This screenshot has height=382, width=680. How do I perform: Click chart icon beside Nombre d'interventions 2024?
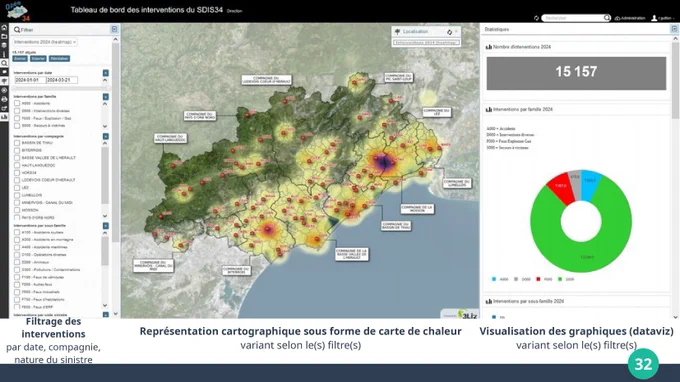tap(489, 47)
